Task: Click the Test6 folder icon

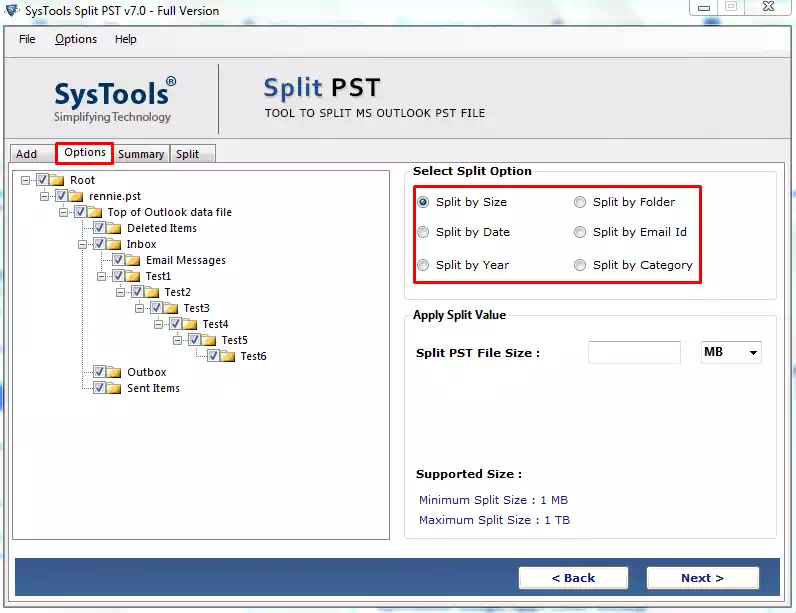Action: coord(228,356)
